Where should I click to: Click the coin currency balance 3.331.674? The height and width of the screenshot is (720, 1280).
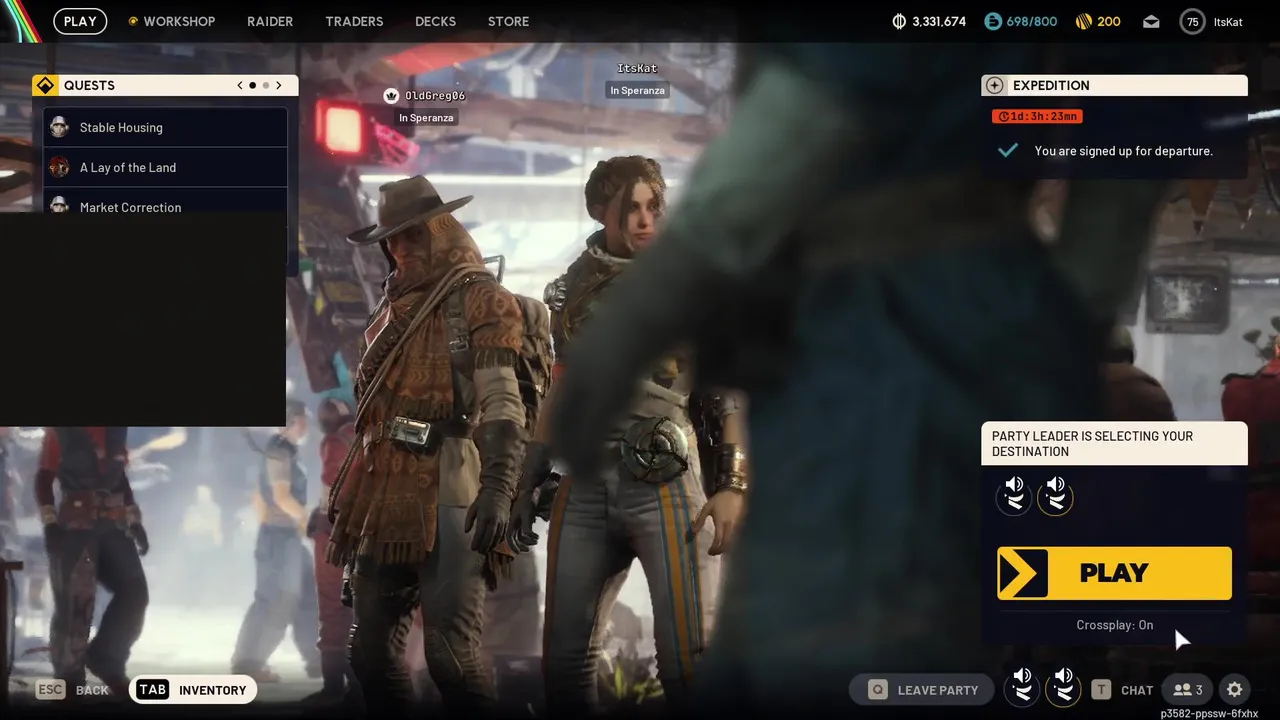pos(929,21)
